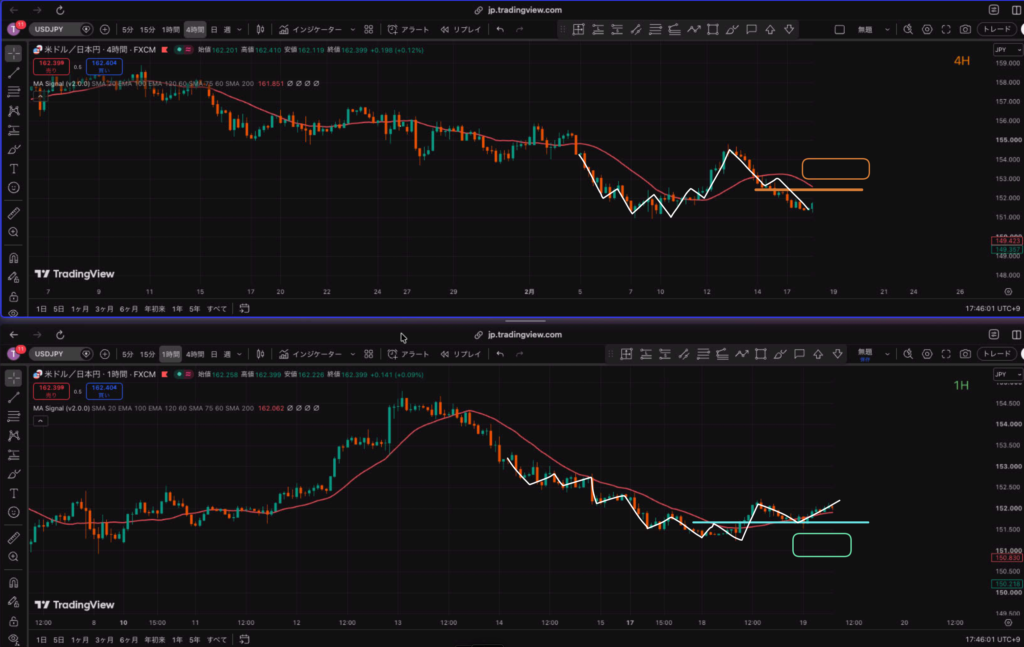Start リプレイ mode in the bottom window
Screen dimensions: 1024x647
460,354
